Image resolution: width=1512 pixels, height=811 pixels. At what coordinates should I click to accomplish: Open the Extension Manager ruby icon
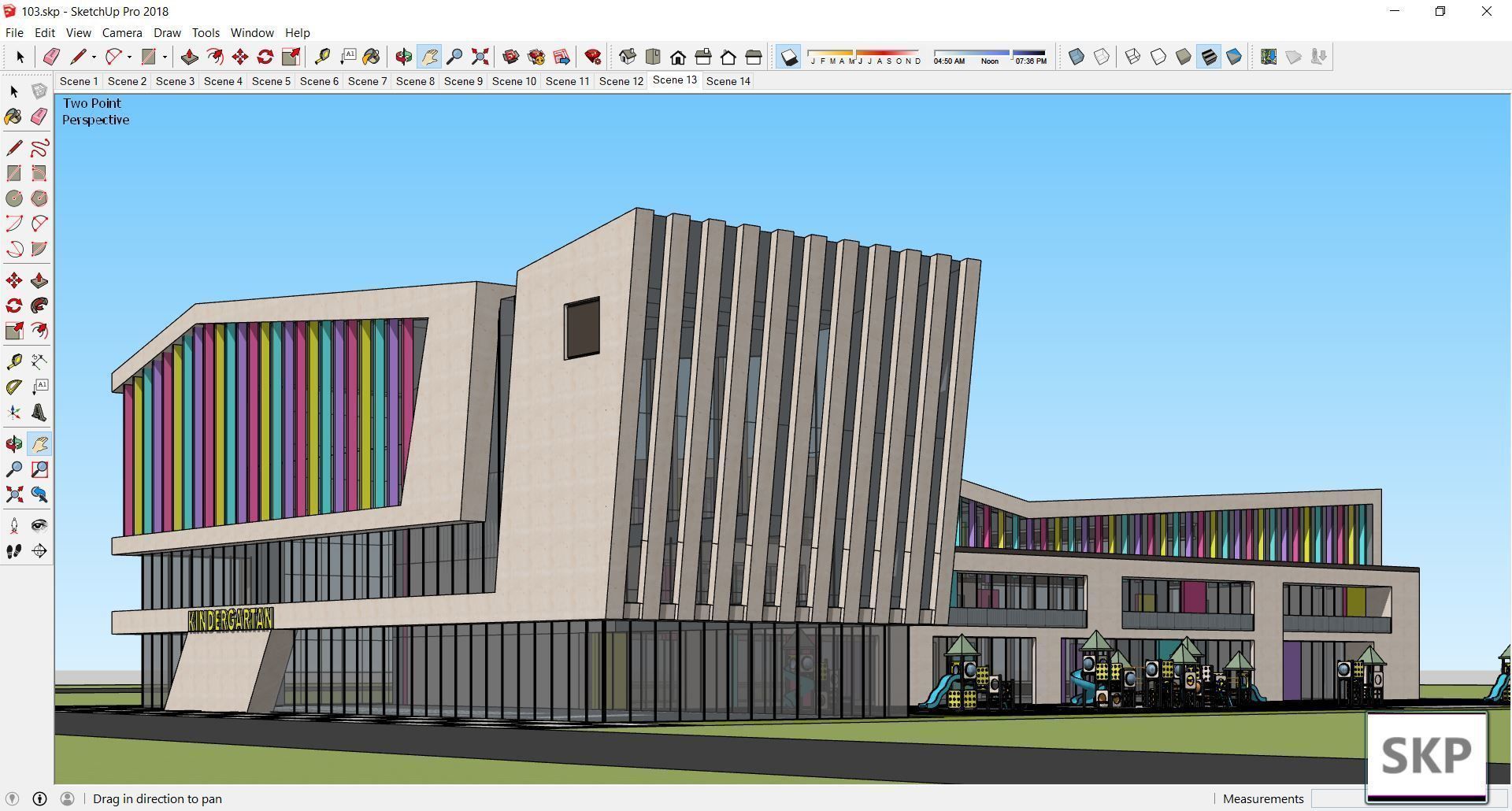coord(593,57)
